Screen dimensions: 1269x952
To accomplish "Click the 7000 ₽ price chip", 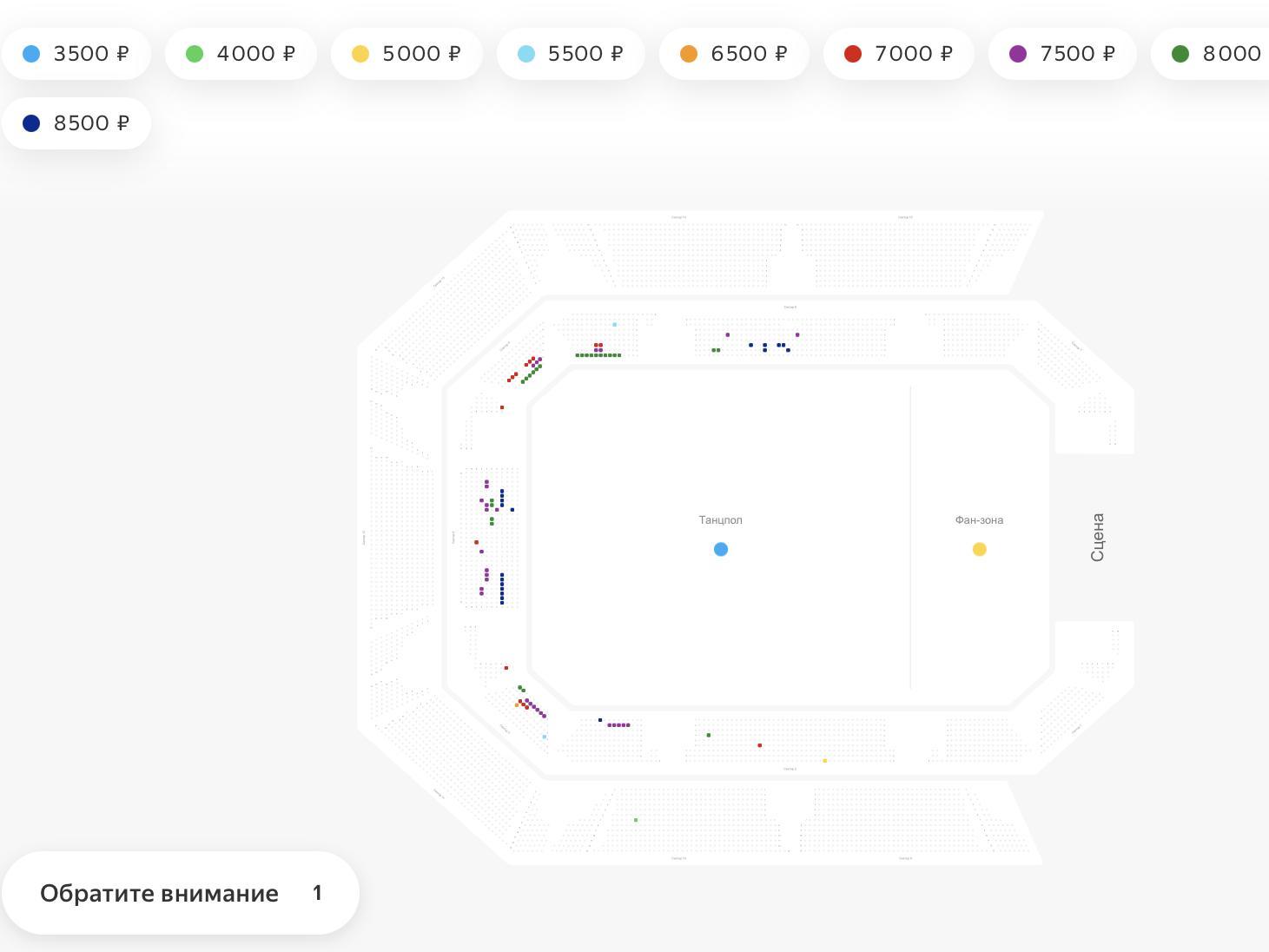I will pyautogui.click(x=898, y=54).
